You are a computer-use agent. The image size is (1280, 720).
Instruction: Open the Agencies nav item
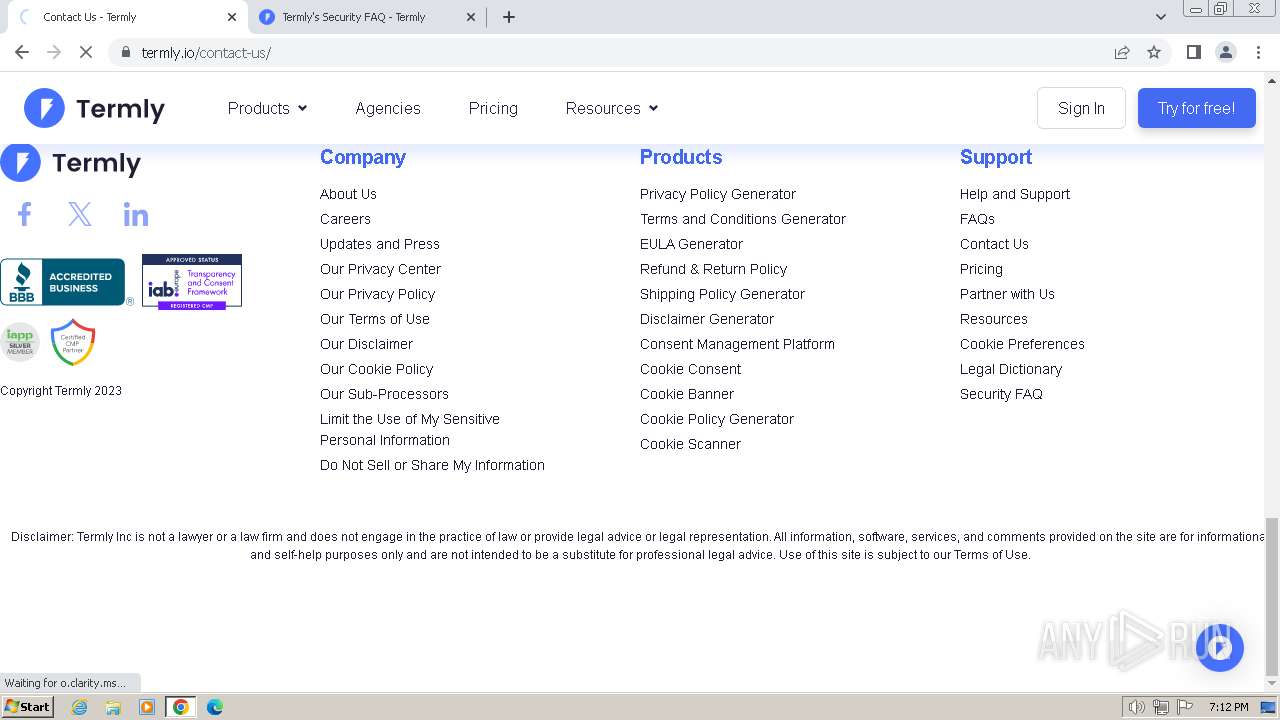388,108
